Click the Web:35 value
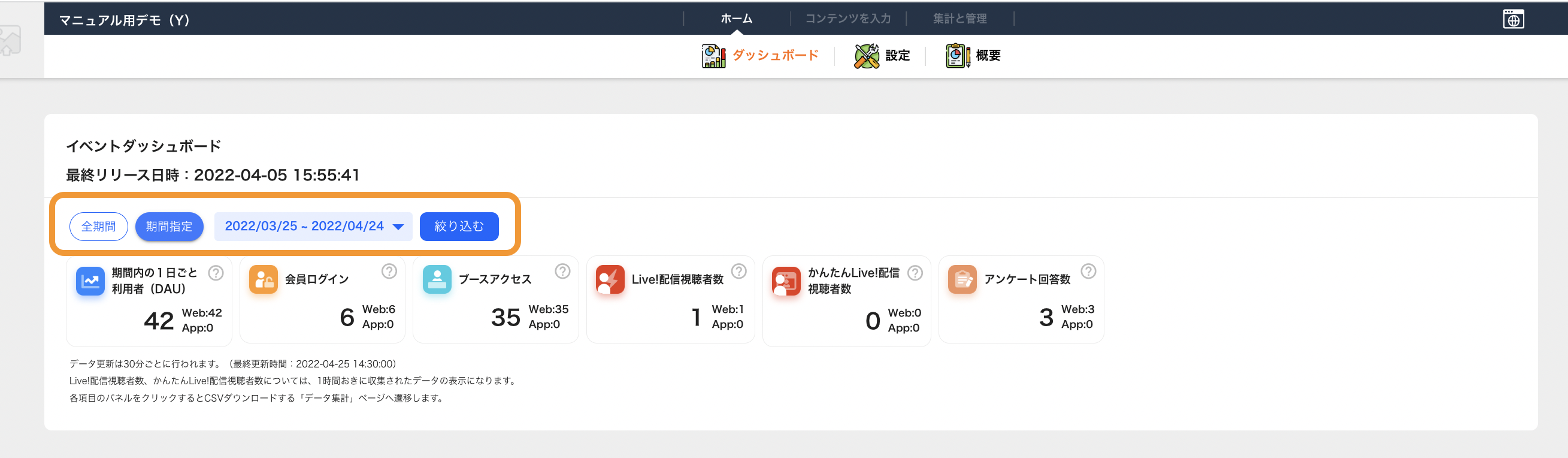The height and width of the screenshot is (458, 1568). (549, 309)
